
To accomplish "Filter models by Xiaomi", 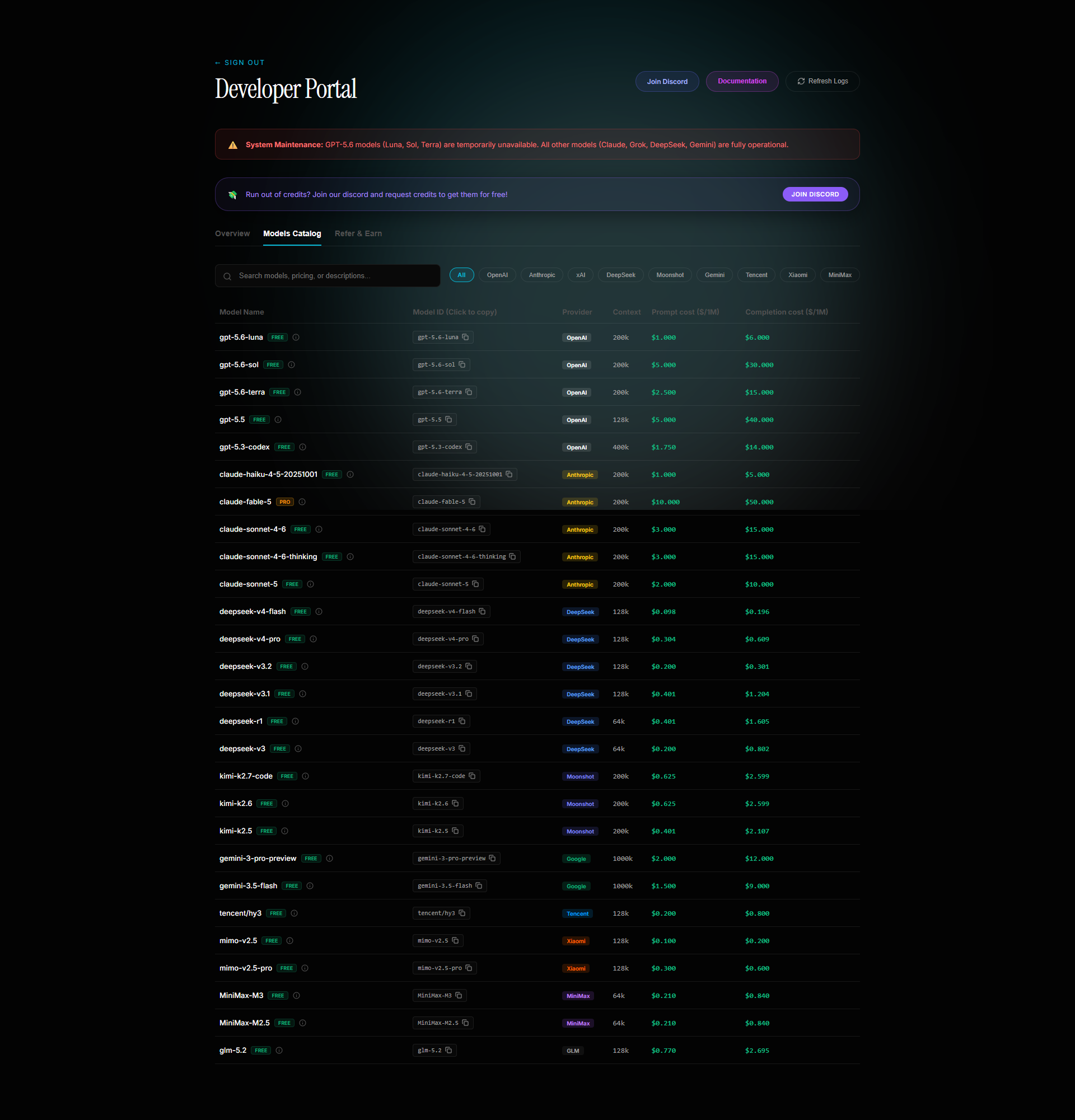I will (x=798, y=275).
